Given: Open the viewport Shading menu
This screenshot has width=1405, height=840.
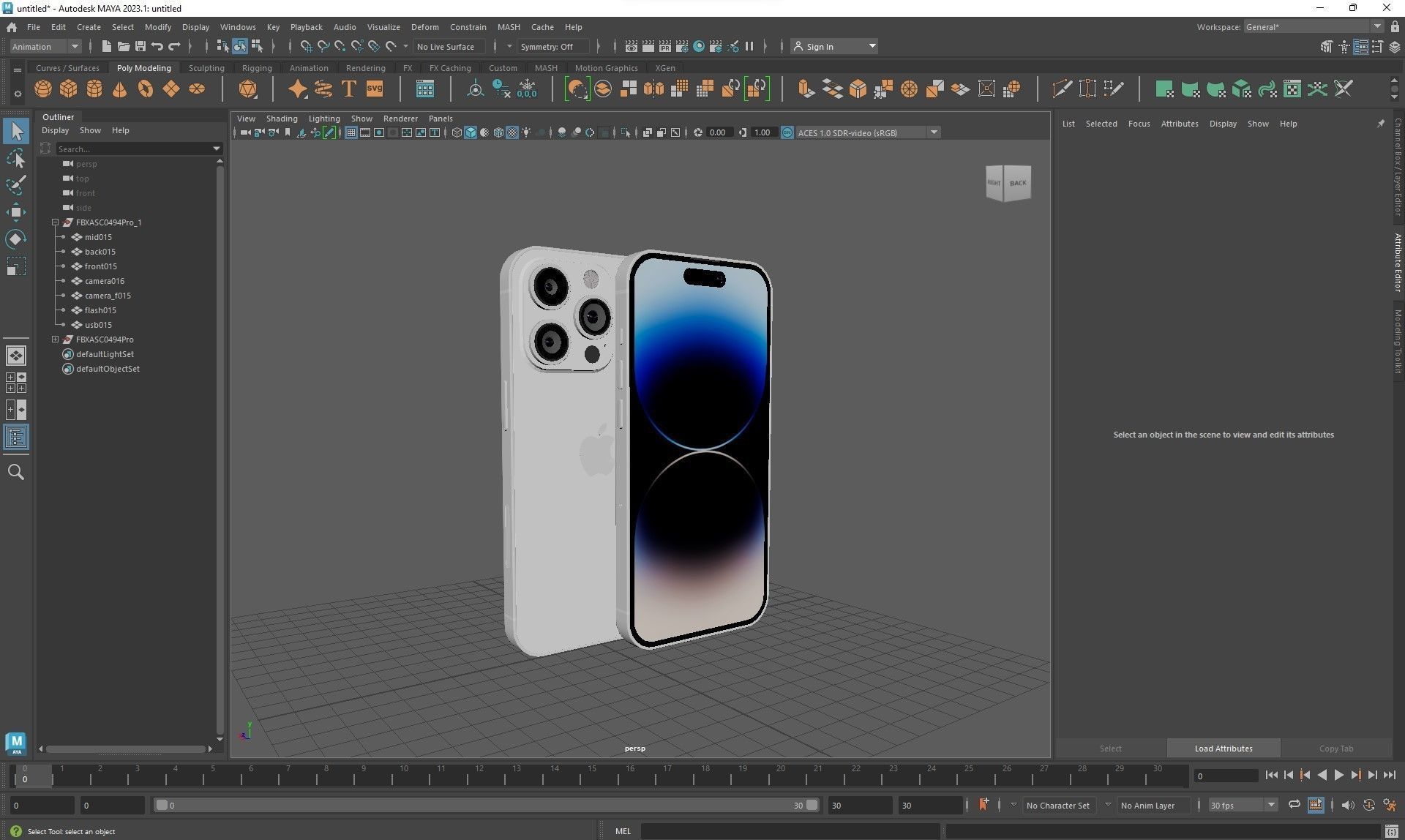Looking at the screenshot, I should (282, 119).
